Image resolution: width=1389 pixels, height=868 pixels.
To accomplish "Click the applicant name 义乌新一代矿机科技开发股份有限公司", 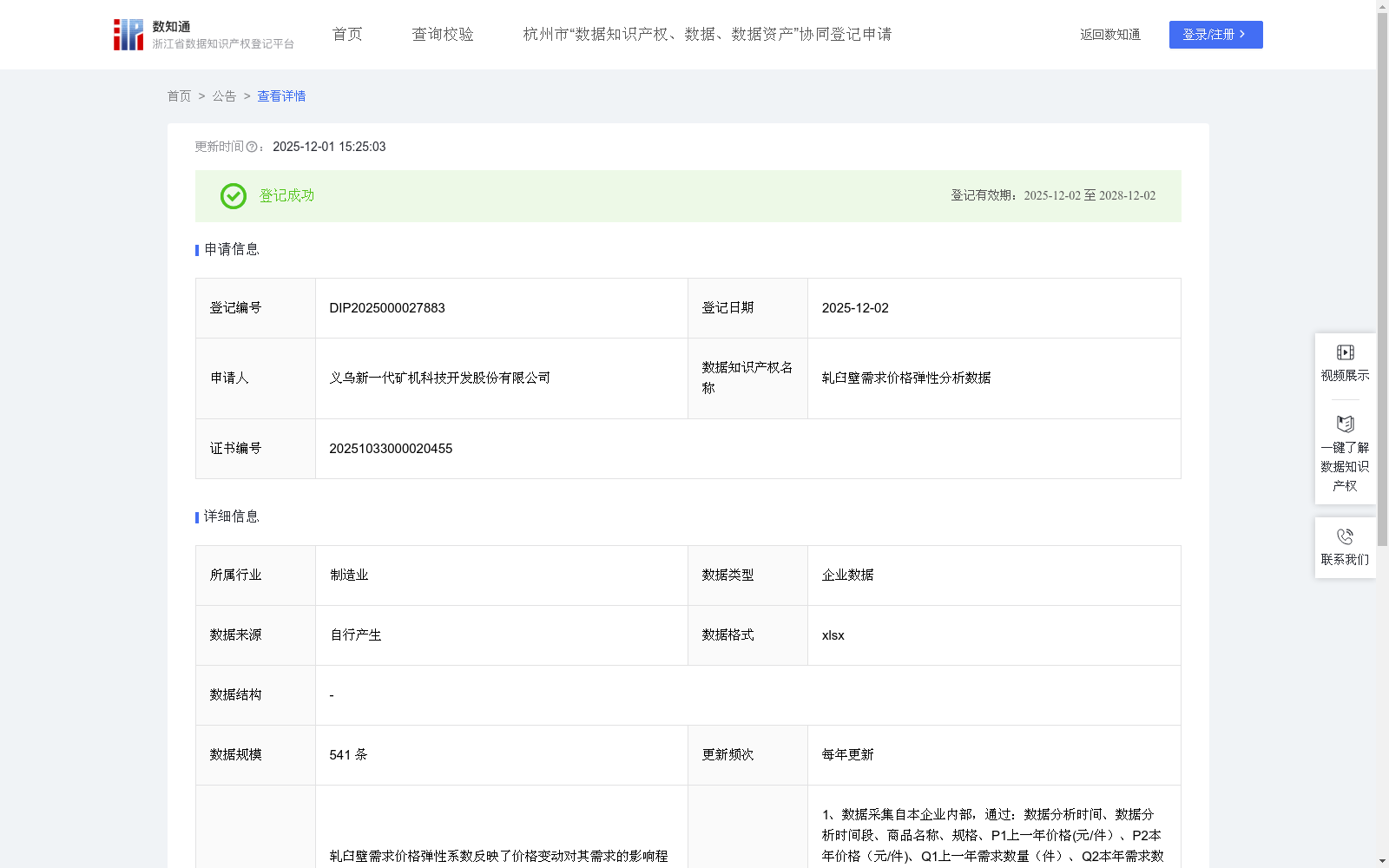I will (x=439, y=378).
